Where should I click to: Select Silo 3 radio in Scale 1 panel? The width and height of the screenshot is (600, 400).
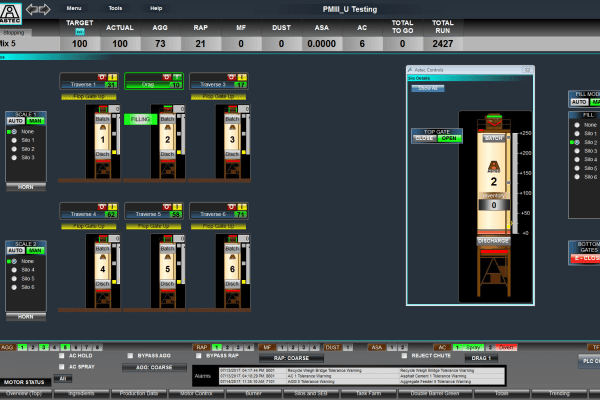coord(14,157)
